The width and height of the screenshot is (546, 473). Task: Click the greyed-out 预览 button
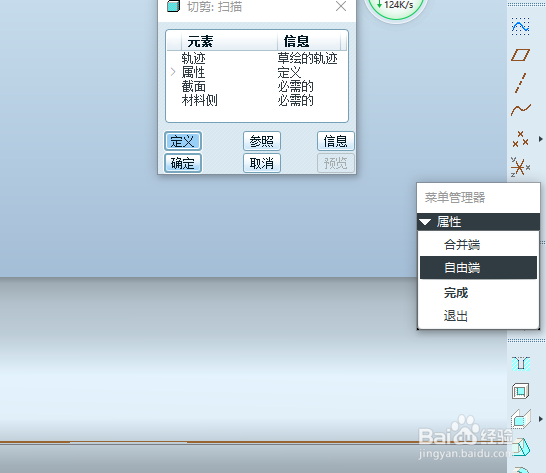[x=336, y=163]
